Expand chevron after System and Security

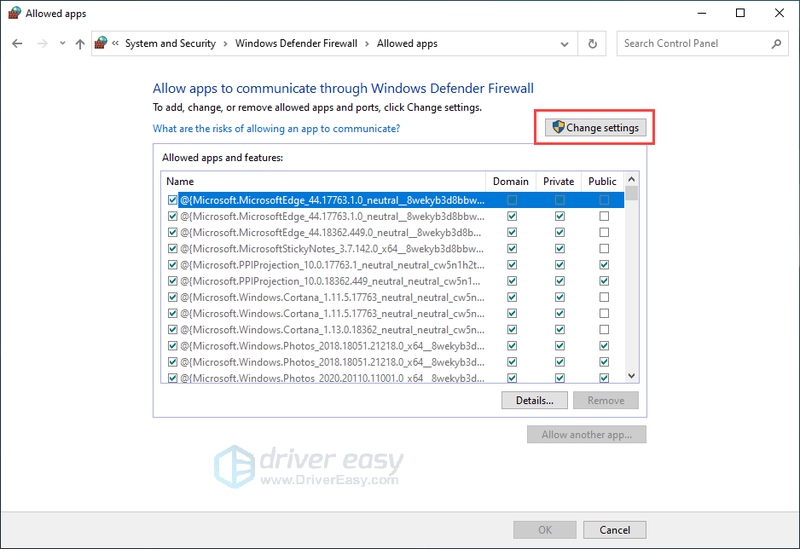coord(225,44)
